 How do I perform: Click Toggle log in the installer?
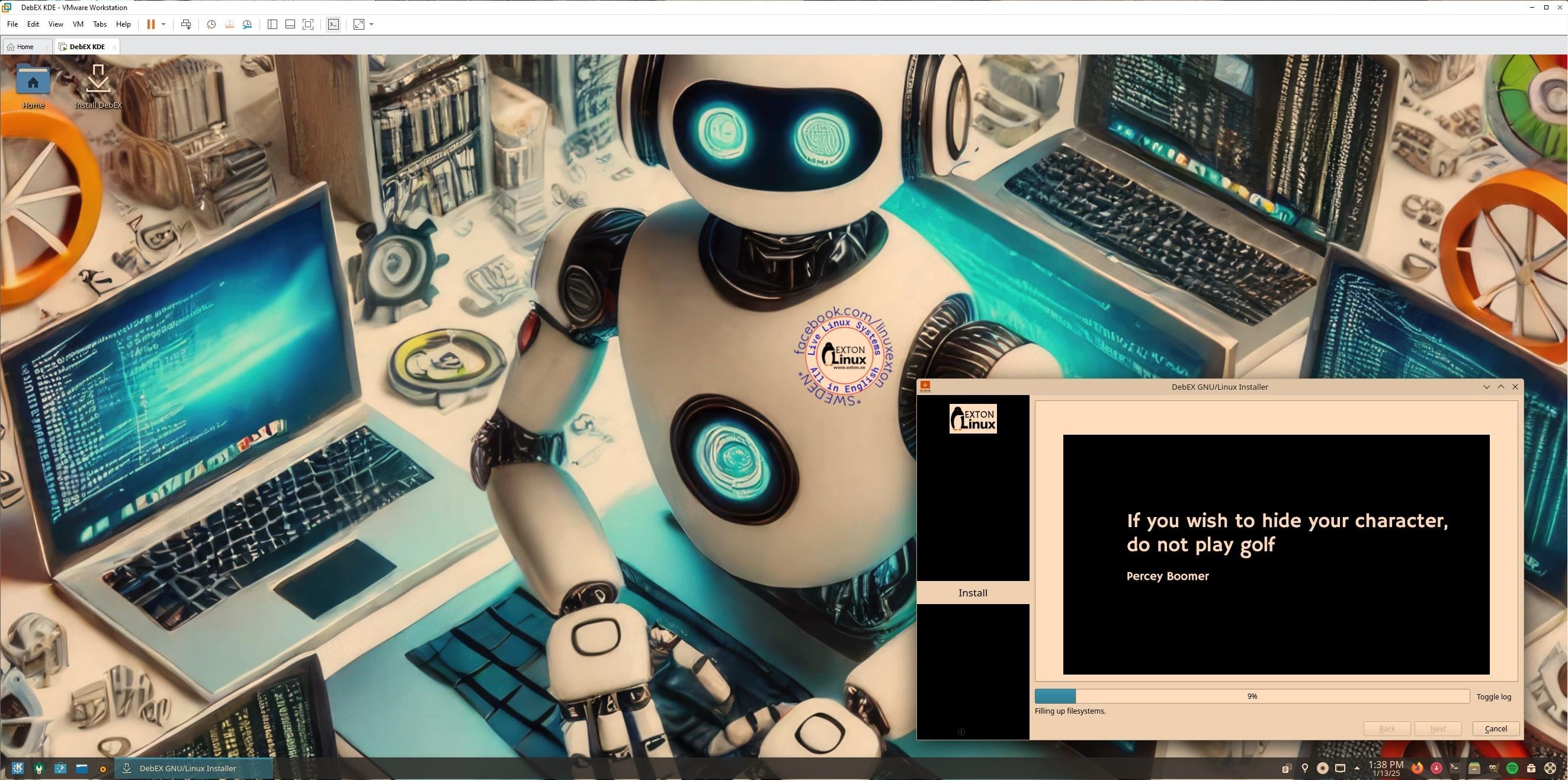point(1494,696)
